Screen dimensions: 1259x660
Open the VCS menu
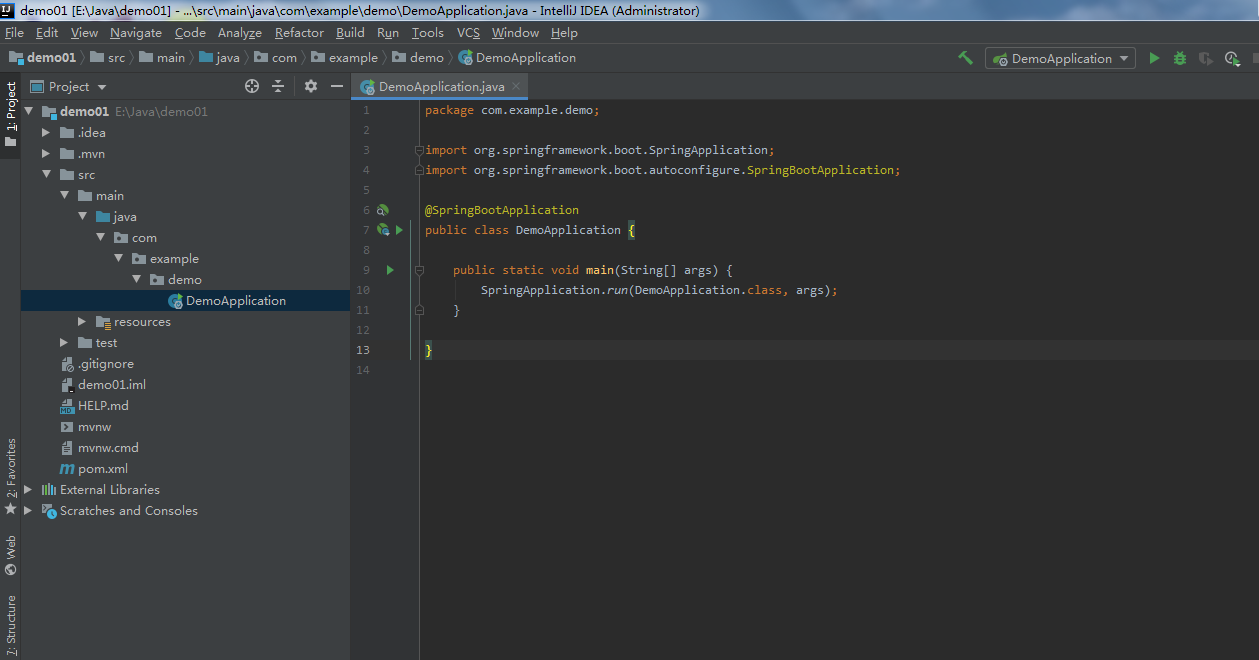click(467, 32)
